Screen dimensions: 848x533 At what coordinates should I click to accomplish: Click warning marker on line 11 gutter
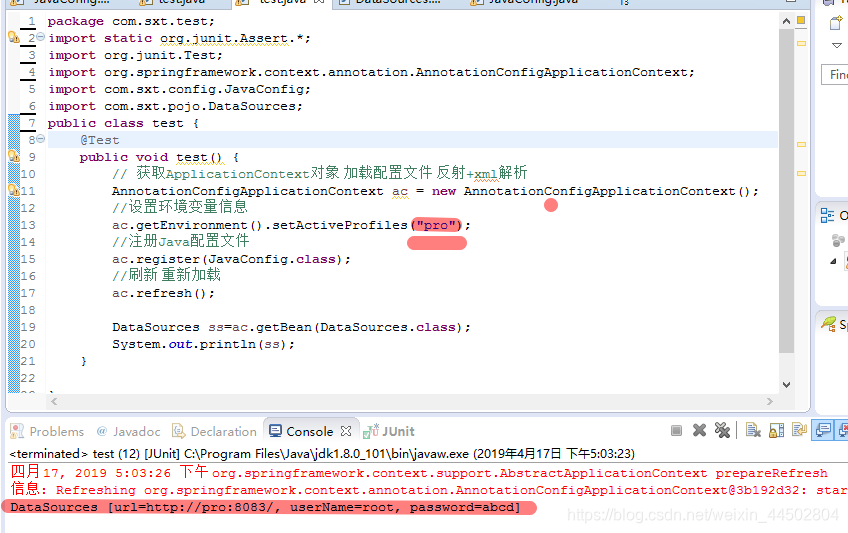pos(14,190)
